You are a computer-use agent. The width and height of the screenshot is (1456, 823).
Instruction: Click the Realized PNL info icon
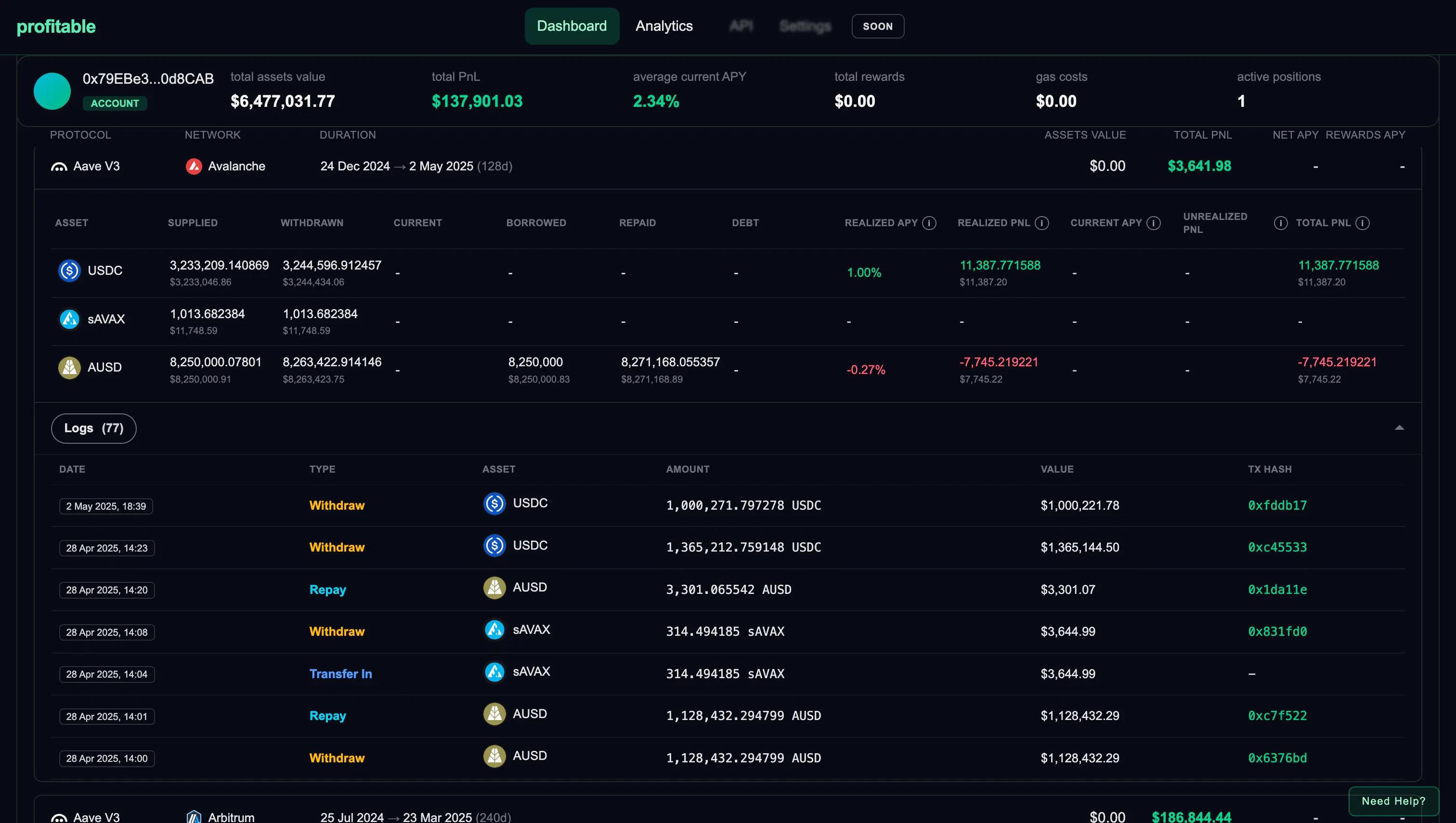pos(1041,223)
